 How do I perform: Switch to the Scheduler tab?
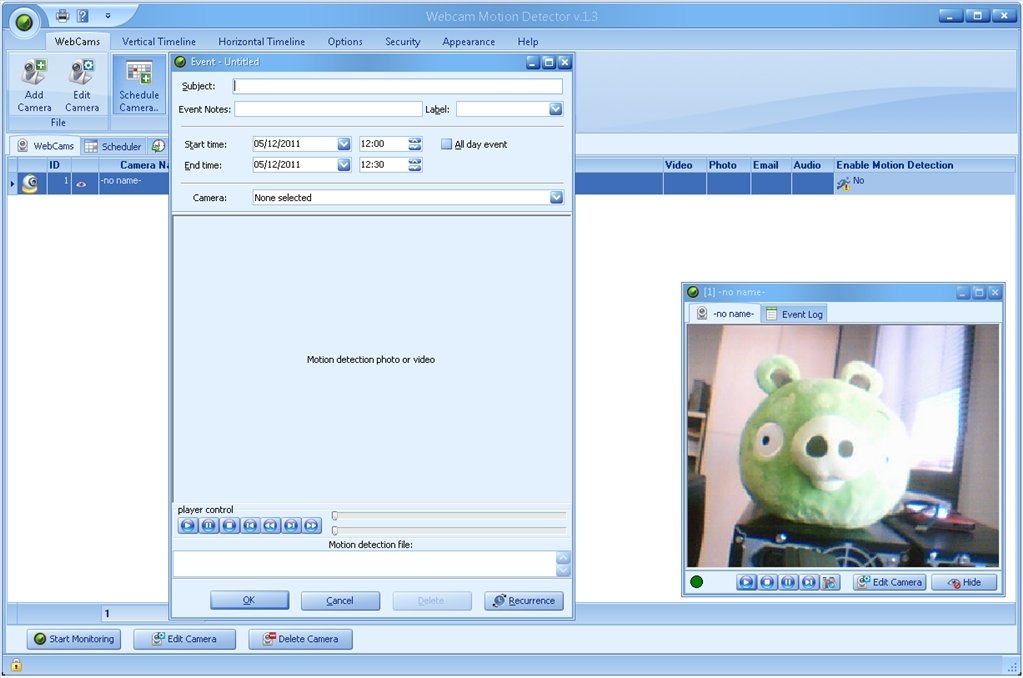[113, 146]
